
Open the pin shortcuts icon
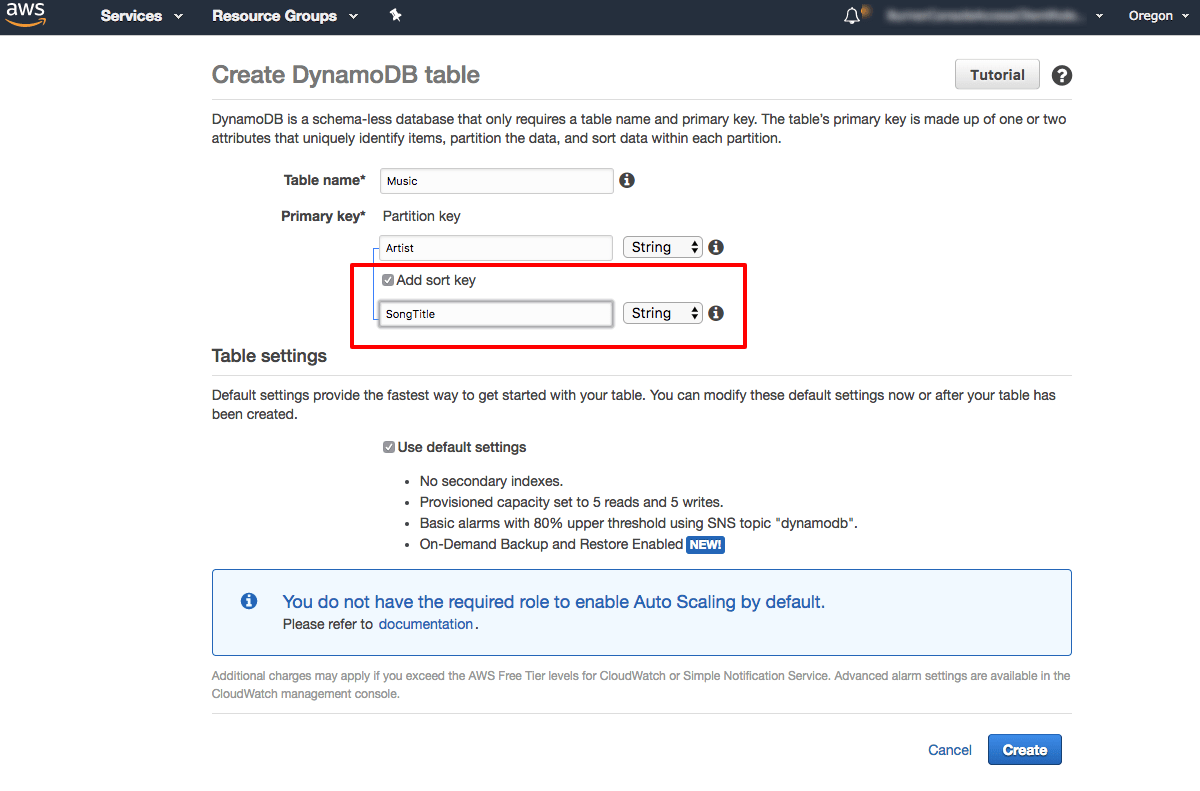coord(395,16)
